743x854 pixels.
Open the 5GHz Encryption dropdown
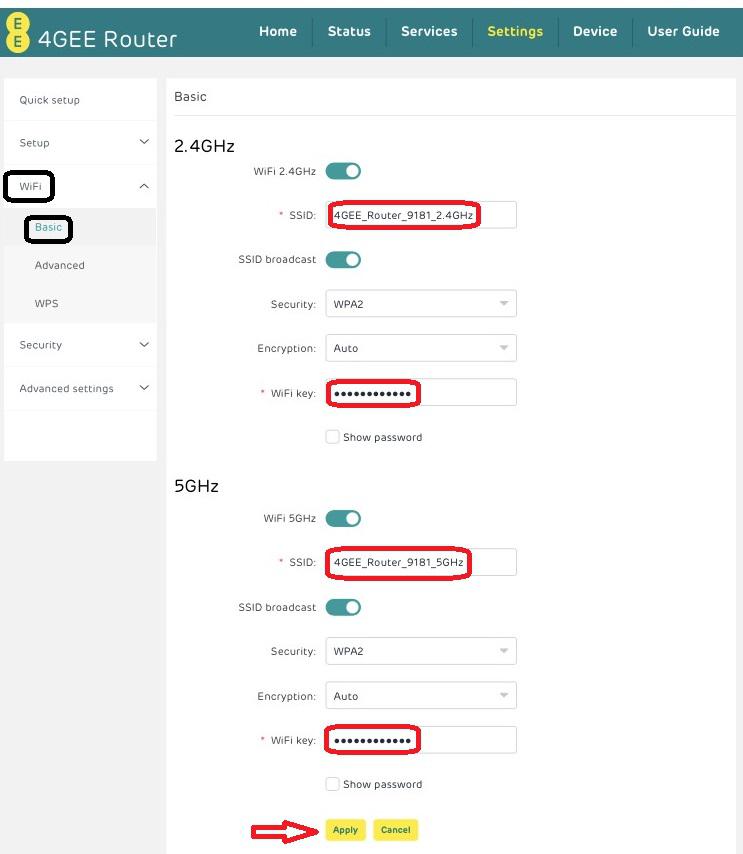pyautogui.click(x=421, y=696)
